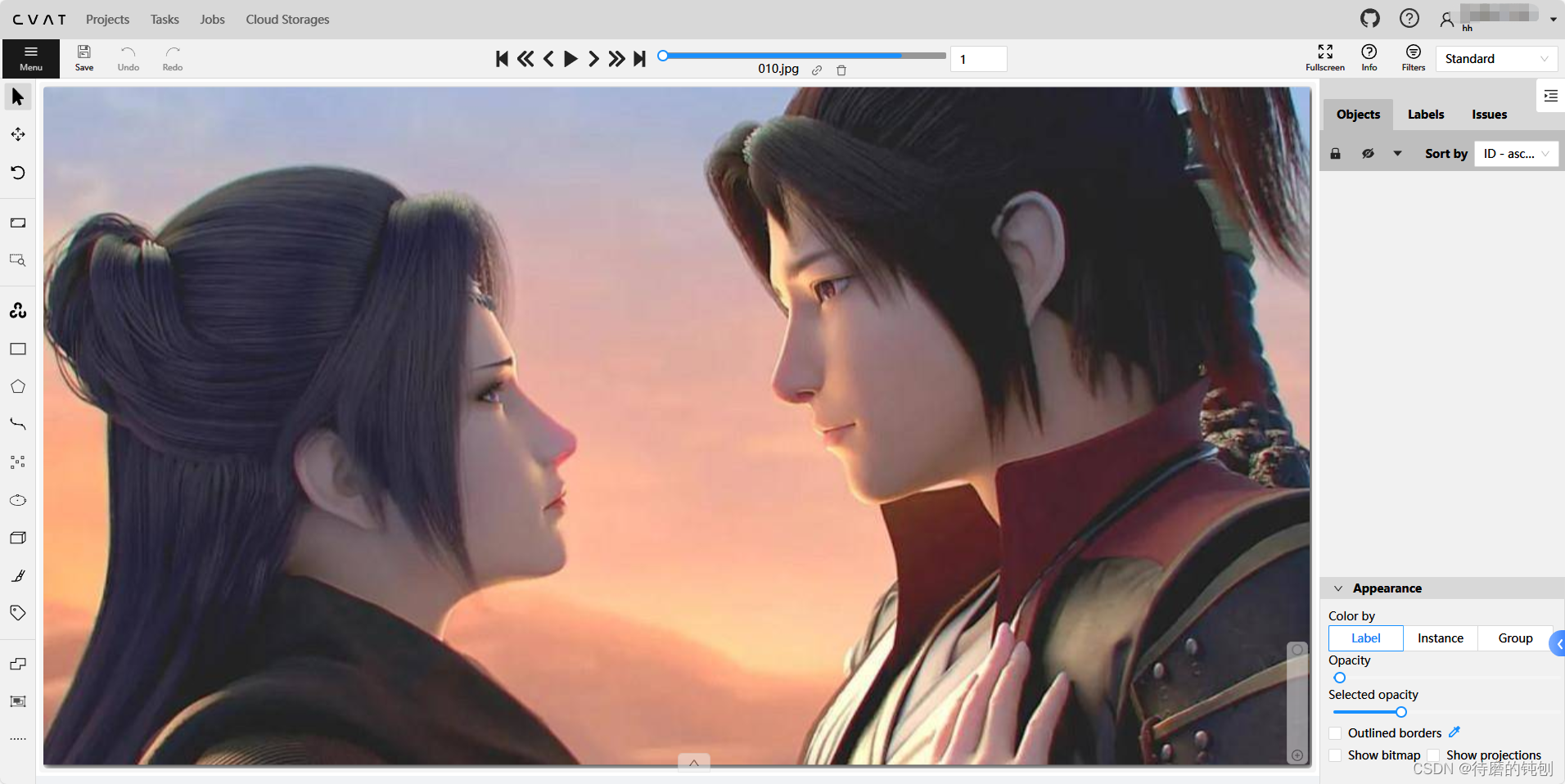The height and width of the screenshot is (784, 1565).
Task: Expand all objects with caret arrow
Action: [x=1397, y=154]
